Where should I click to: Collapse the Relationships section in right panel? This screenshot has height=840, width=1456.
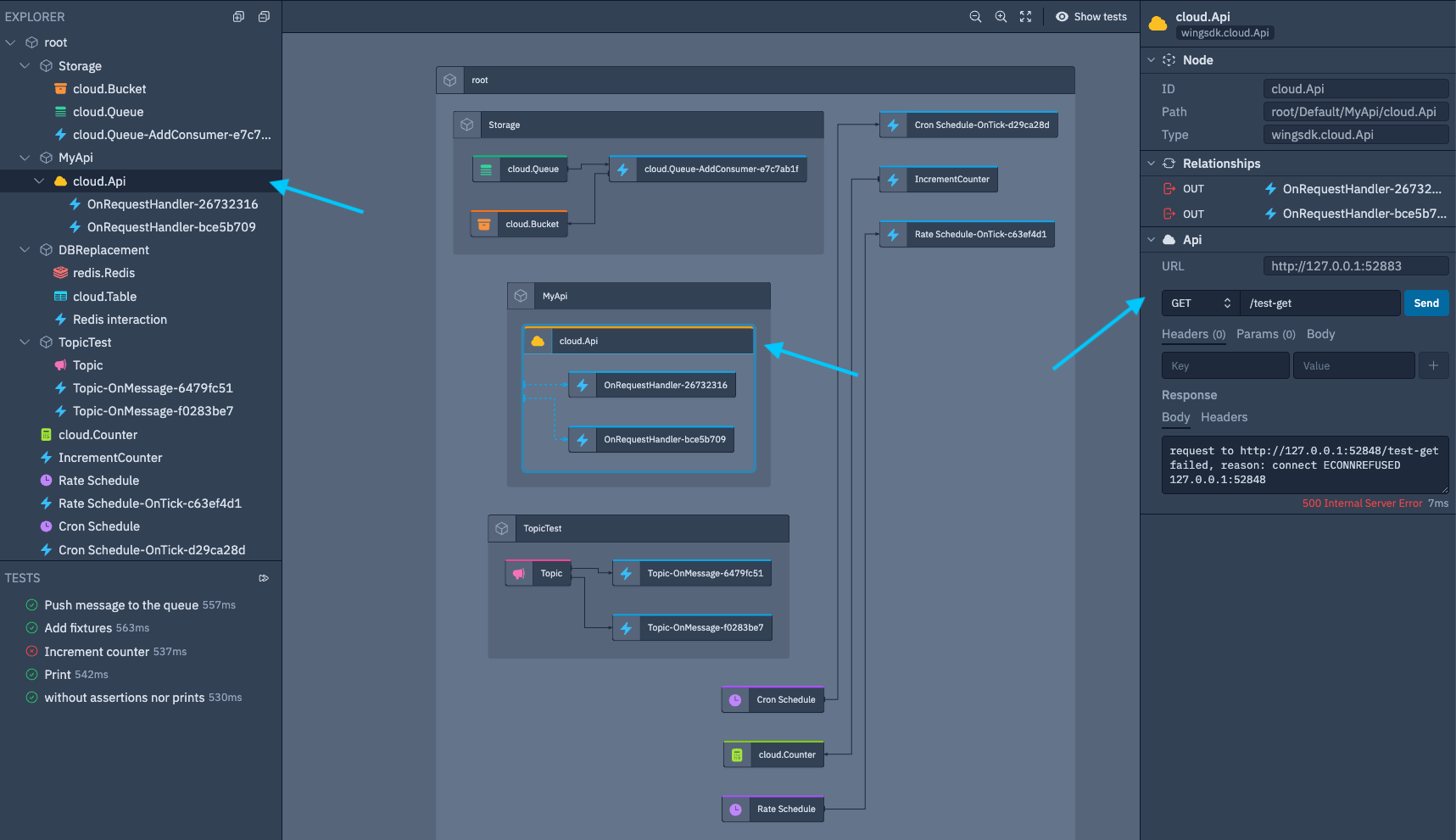[1152, 163]
